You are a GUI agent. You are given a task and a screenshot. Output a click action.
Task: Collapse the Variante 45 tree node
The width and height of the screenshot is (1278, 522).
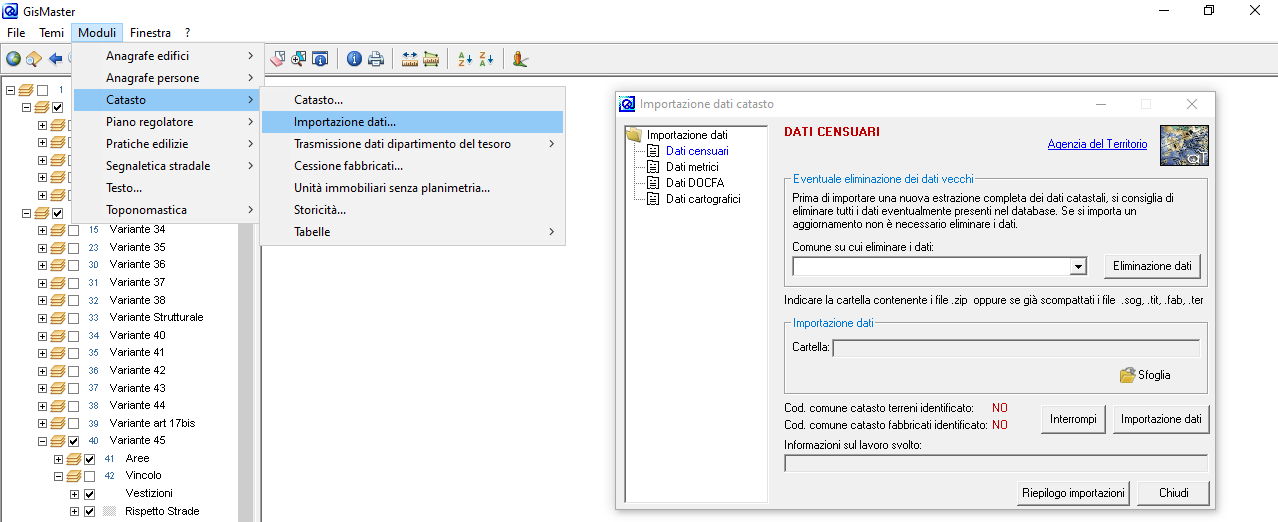coord(42,441)
